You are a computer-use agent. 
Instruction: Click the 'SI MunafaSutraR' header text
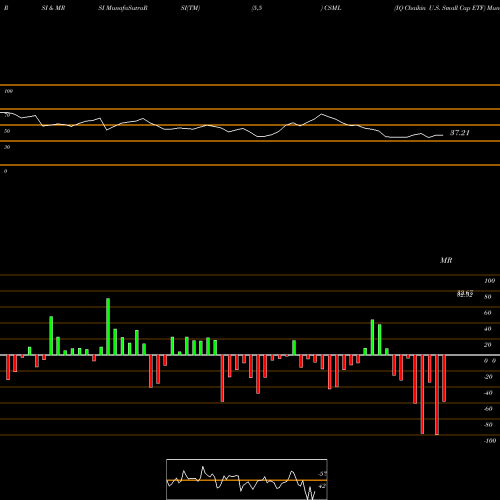point(123,8)
